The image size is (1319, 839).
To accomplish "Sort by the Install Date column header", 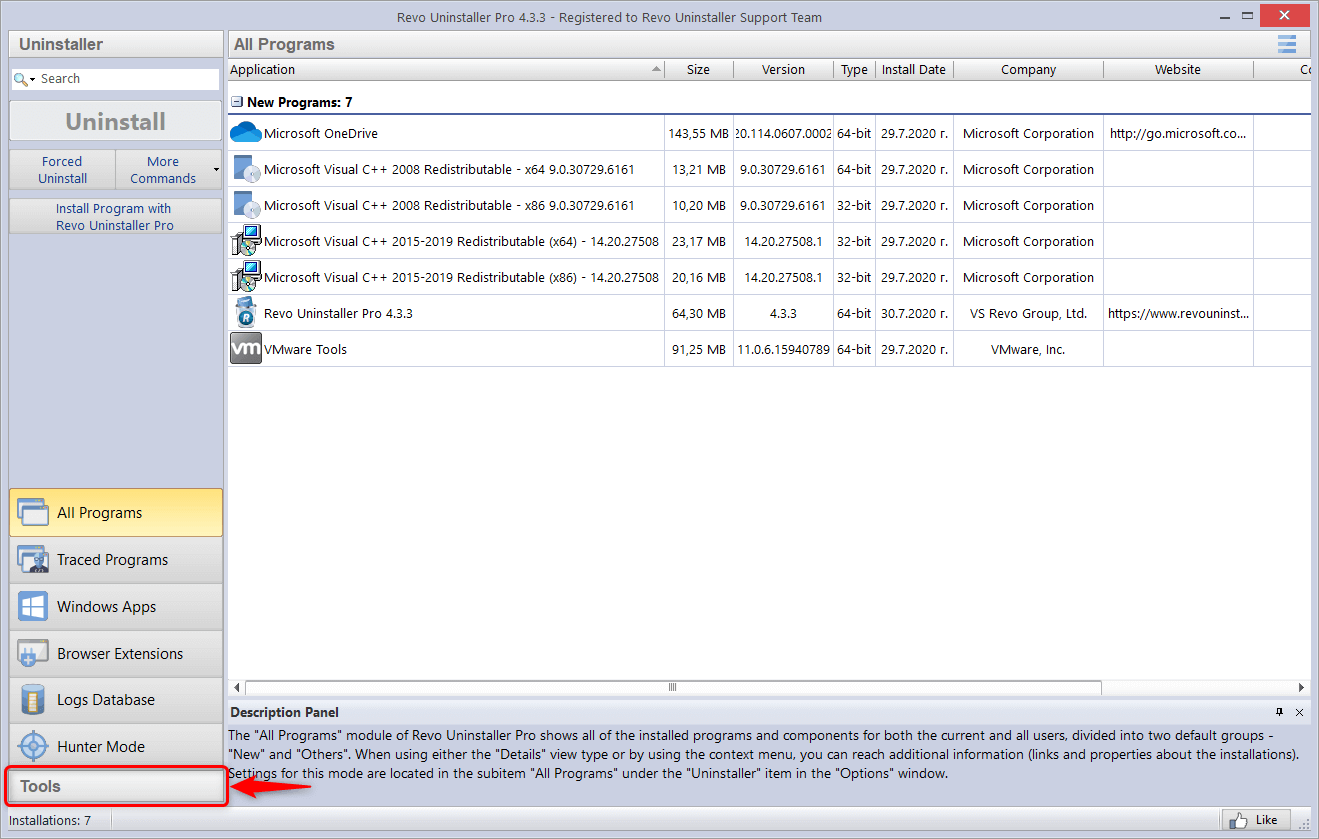I will click(914, 70).
